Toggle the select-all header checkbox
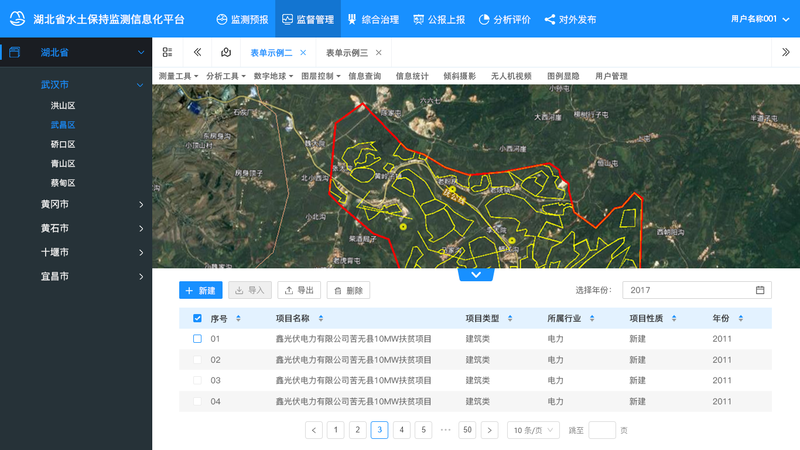Screen dimensions: 800x450 197,318
